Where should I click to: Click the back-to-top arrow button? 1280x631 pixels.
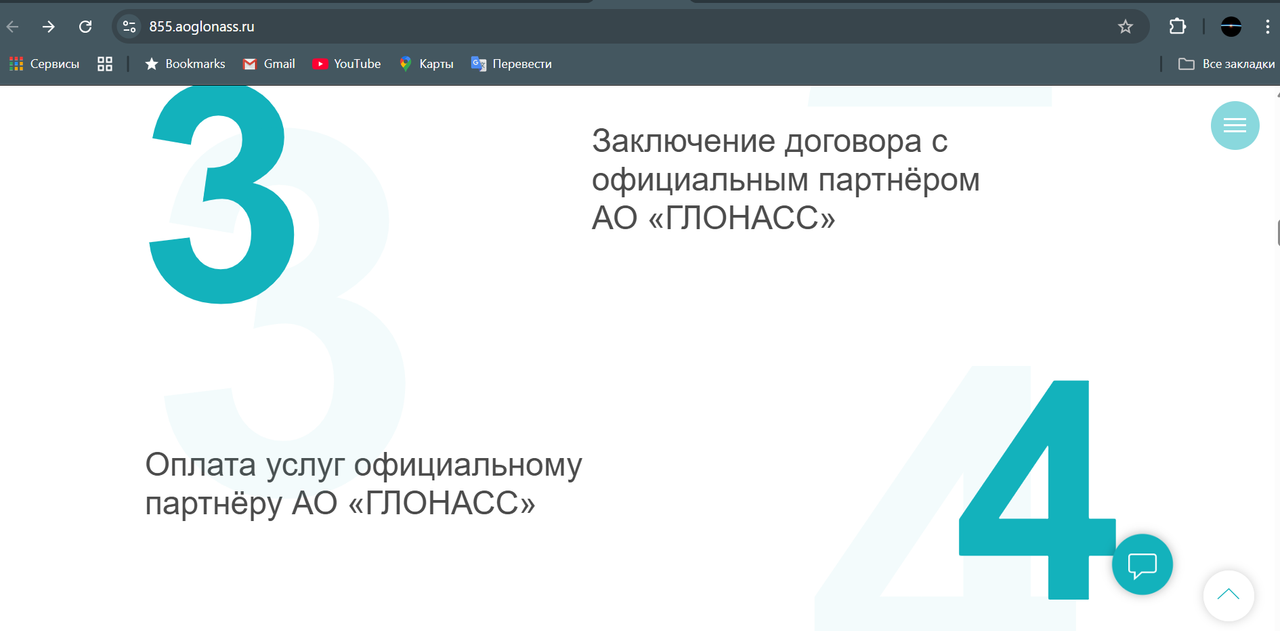pos(1228,595)
